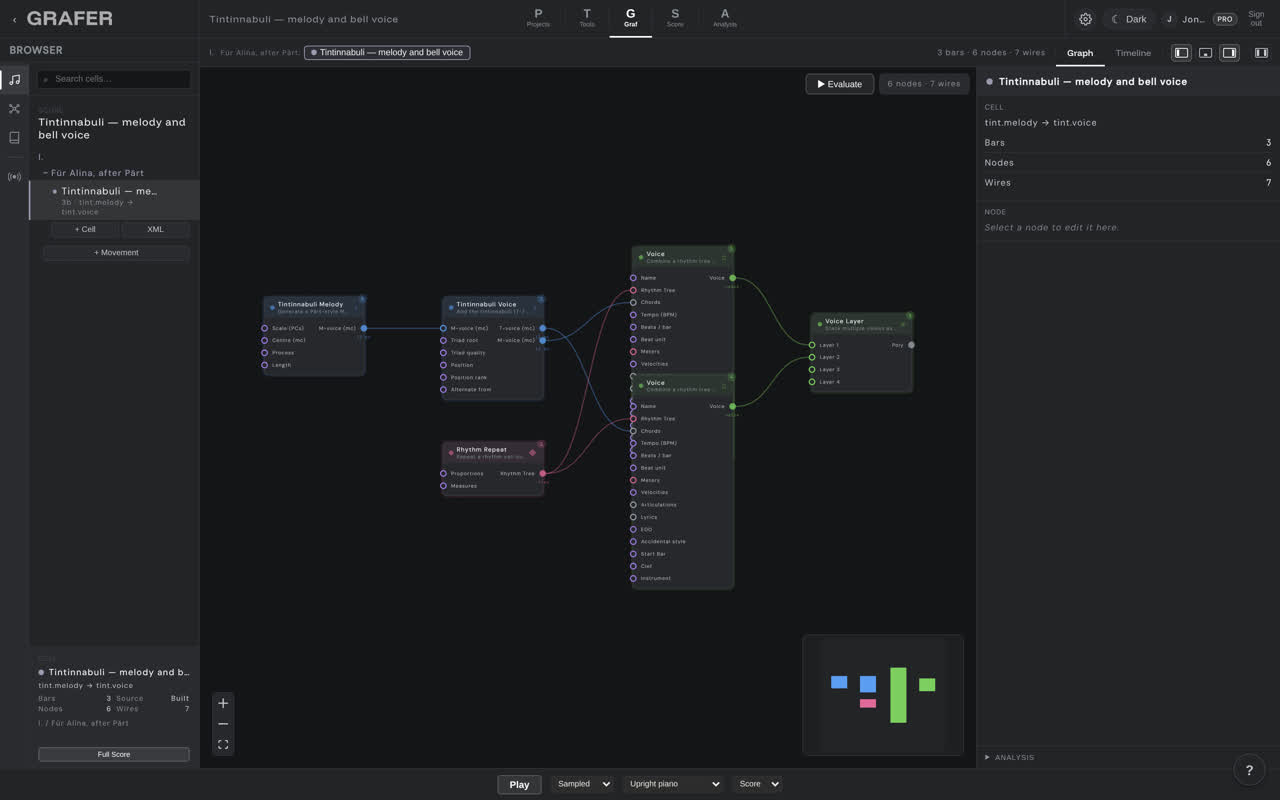Open the Tools tab
1280x800 pixels.
point(587,18)
